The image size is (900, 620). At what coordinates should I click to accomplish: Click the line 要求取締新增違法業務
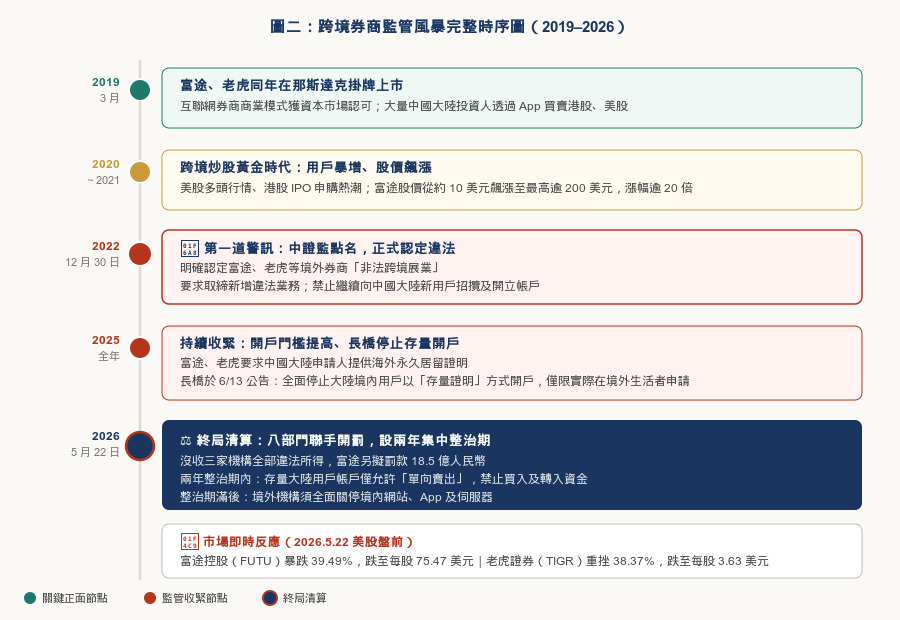[360, 286]
